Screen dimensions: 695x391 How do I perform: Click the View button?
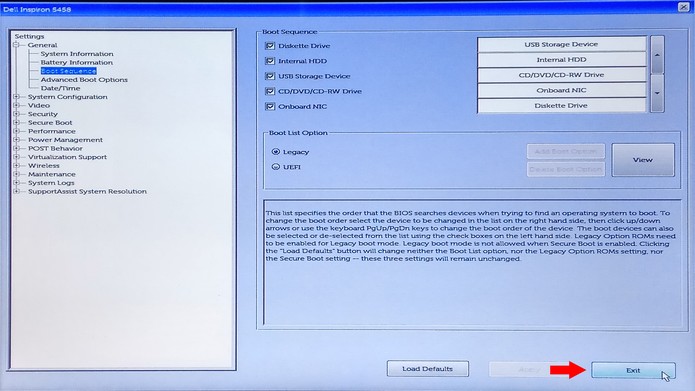[x=643, y=160]
